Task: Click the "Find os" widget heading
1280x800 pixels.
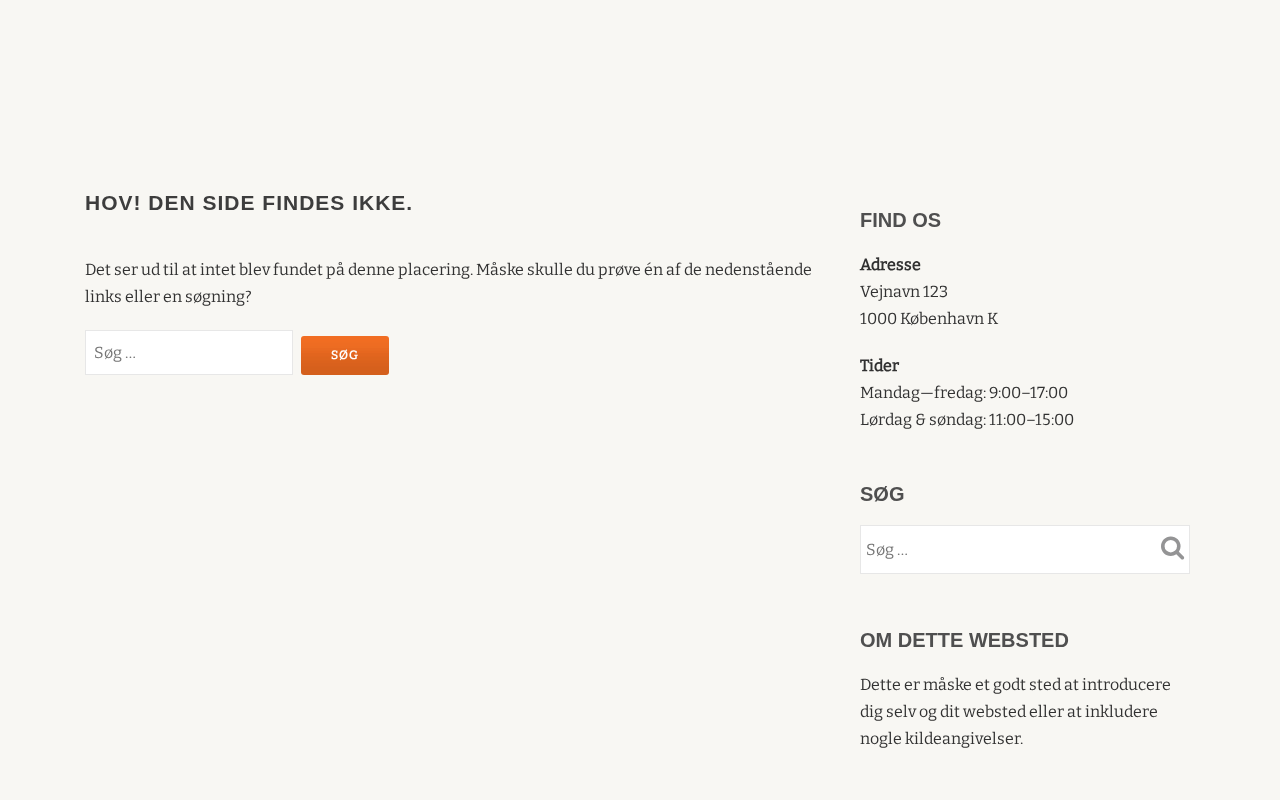Action: coord(900,220)
